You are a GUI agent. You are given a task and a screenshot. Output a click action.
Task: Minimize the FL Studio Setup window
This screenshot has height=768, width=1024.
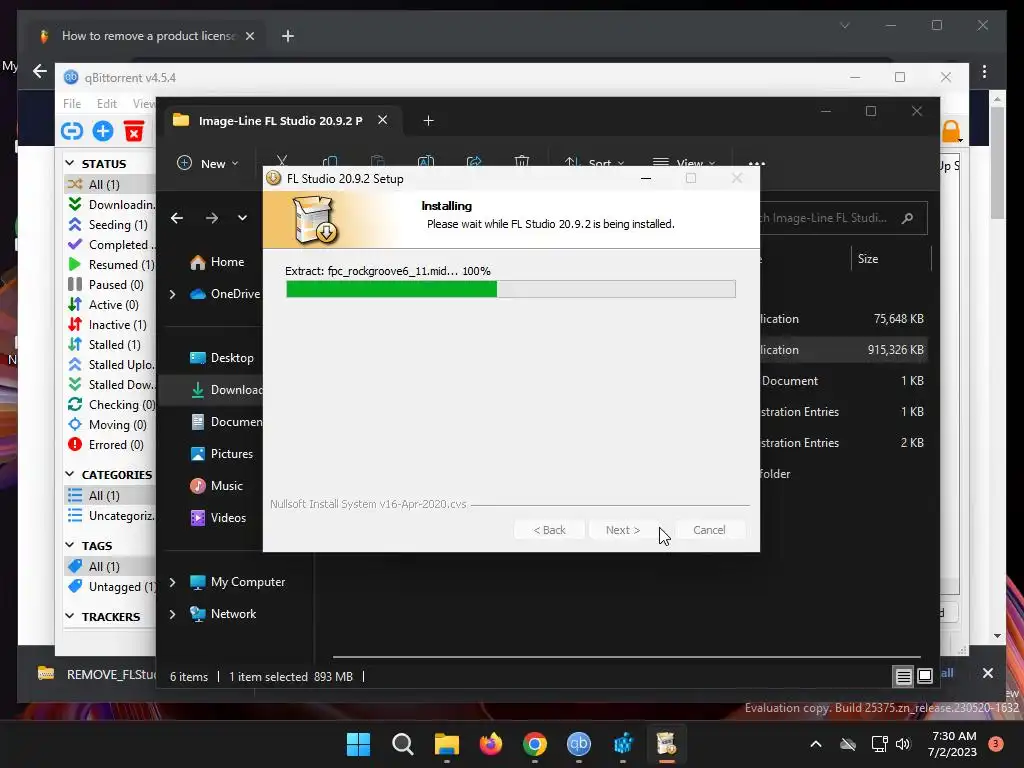pos(646,178)
